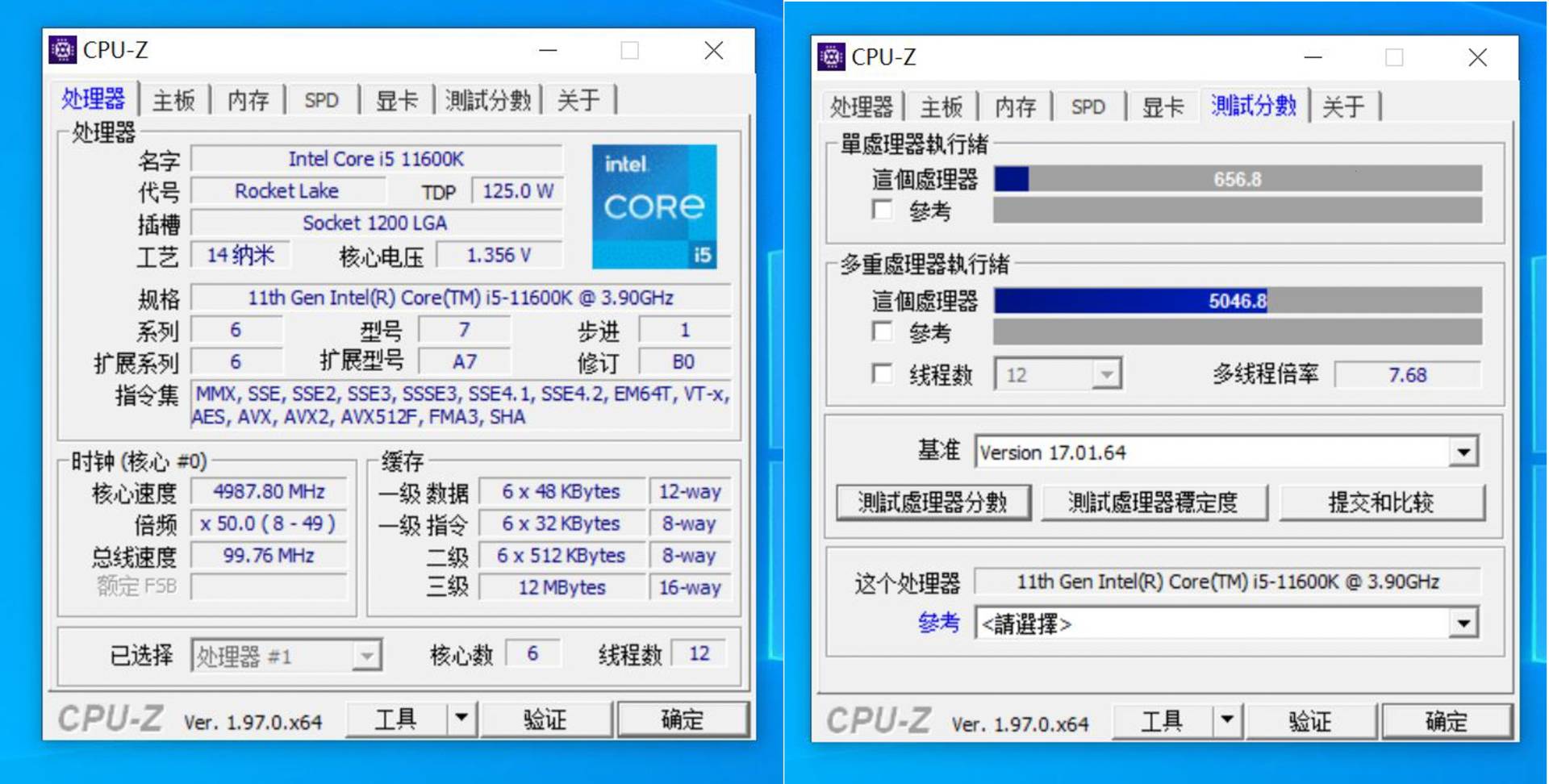Switch to the 显卡 tab in right window
The width and height of the screenshot is (1549, 784).
pos(1162,106)
